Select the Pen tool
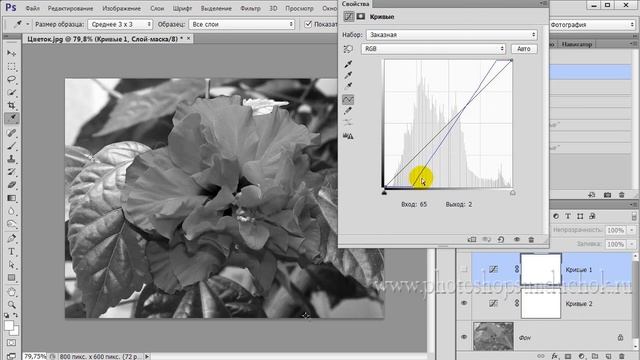 tap(11, 238)
